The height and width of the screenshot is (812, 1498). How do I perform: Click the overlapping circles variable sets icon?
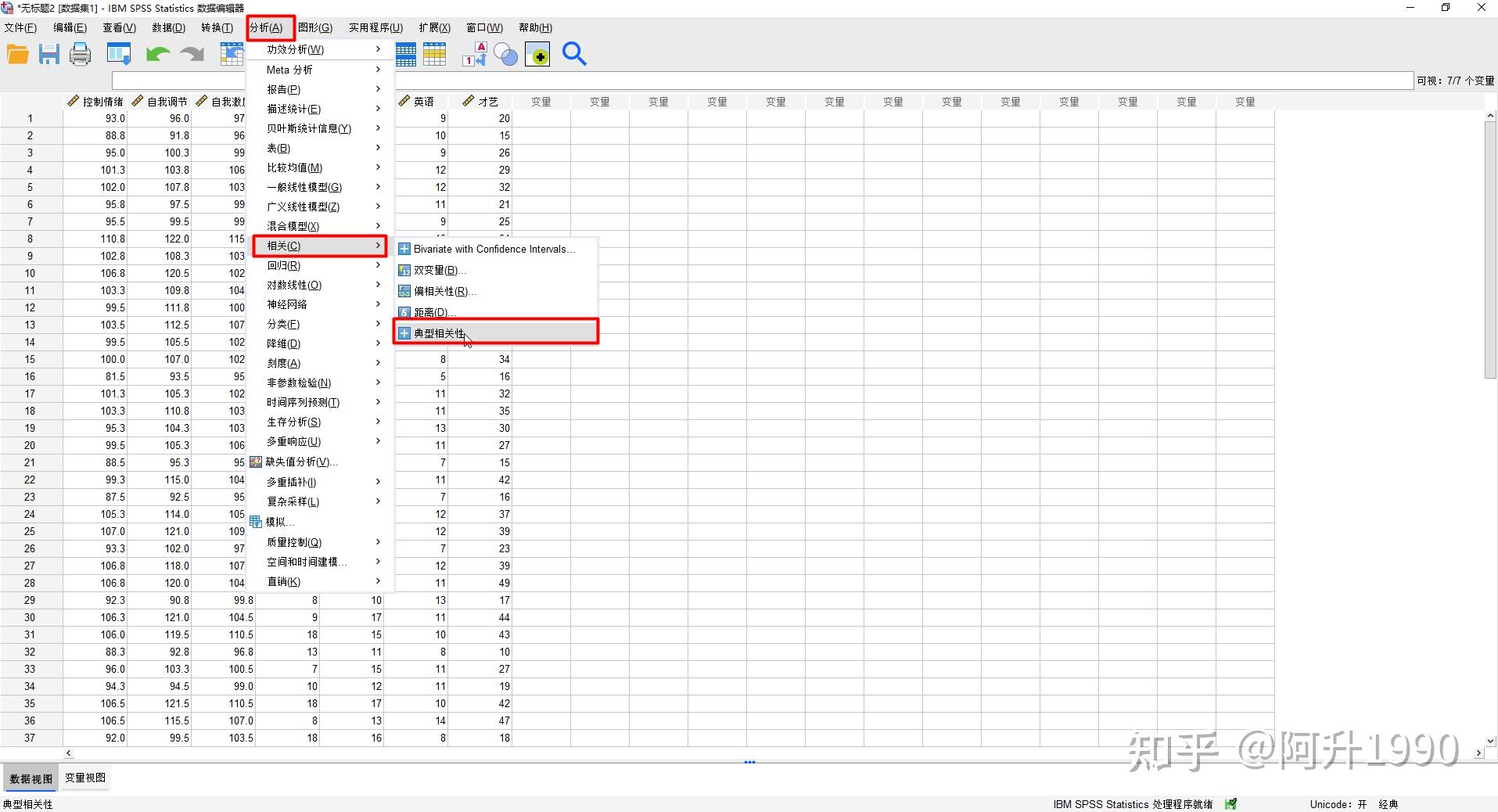505,54
